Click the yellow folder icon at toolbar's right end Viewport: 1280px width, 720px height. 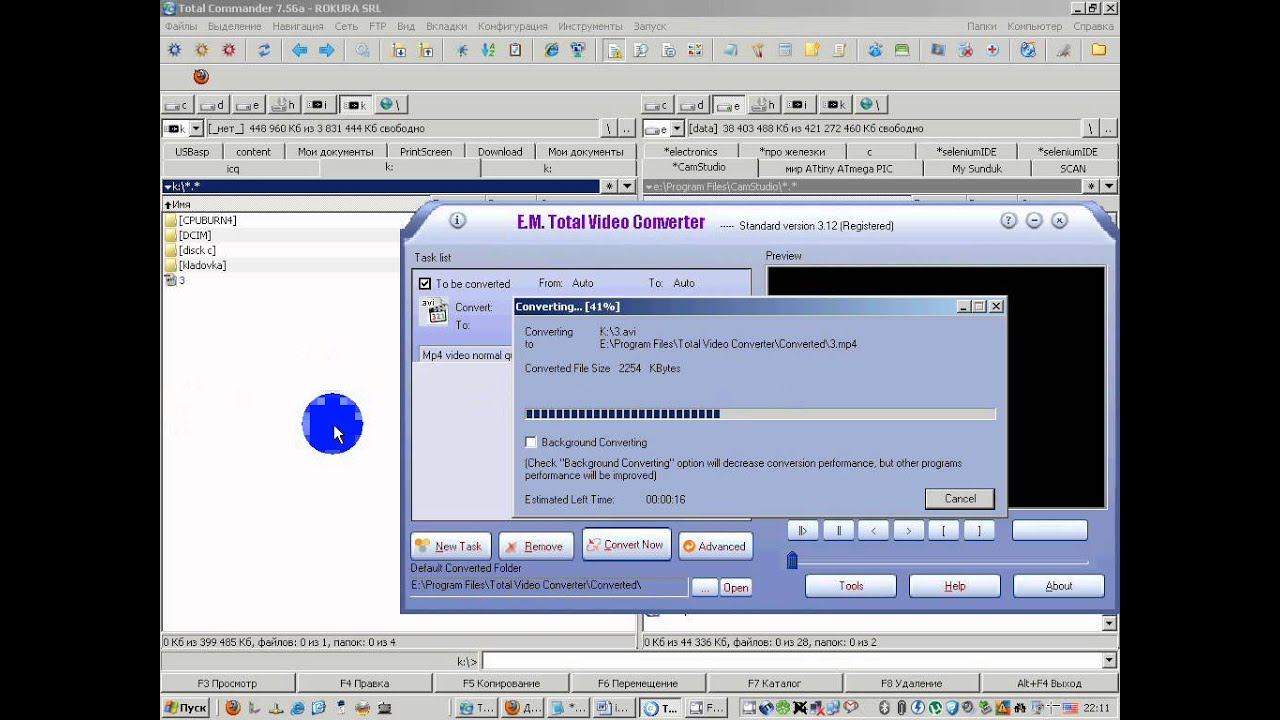[x=1099, y=50]
